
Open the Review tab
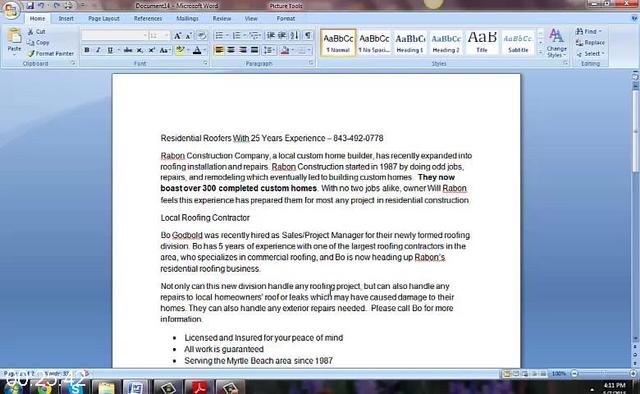(222, 18)
